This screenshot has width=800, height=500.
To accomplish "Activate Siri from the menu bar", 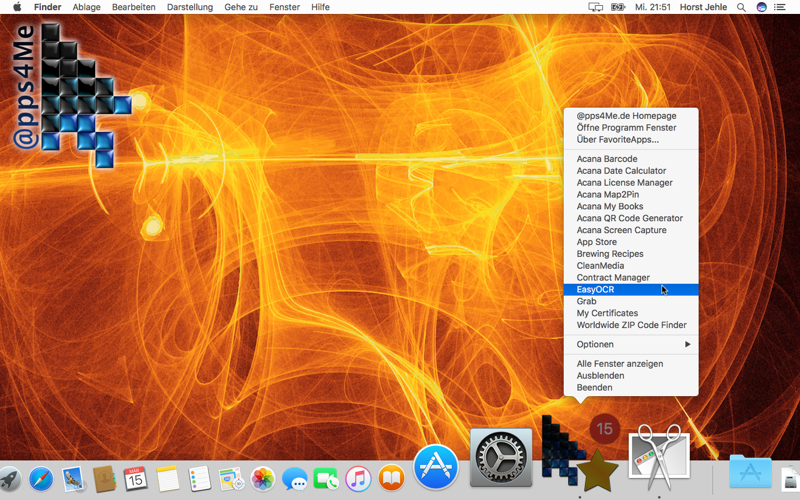I will pyautogui.click(x=761, y=7).
